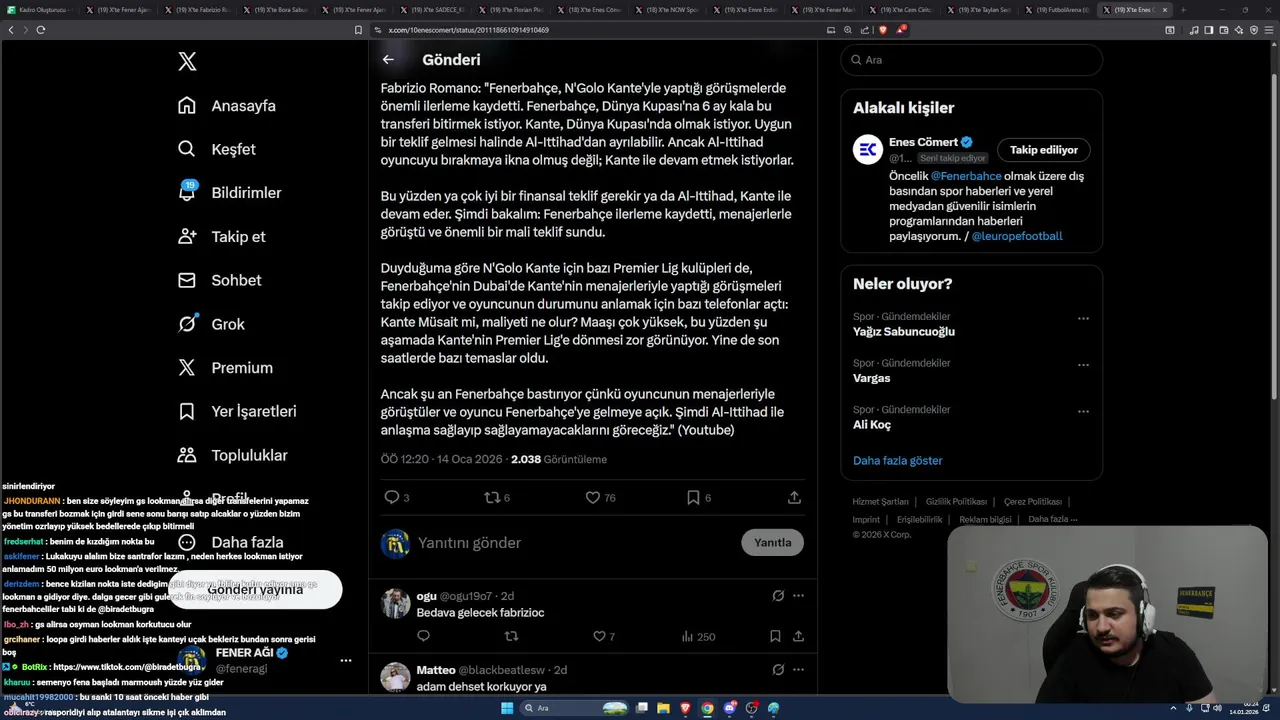Open Grok icon on Matteo's reply
The width and height of the screenshot is (1280, 720).
coord(778,670)
